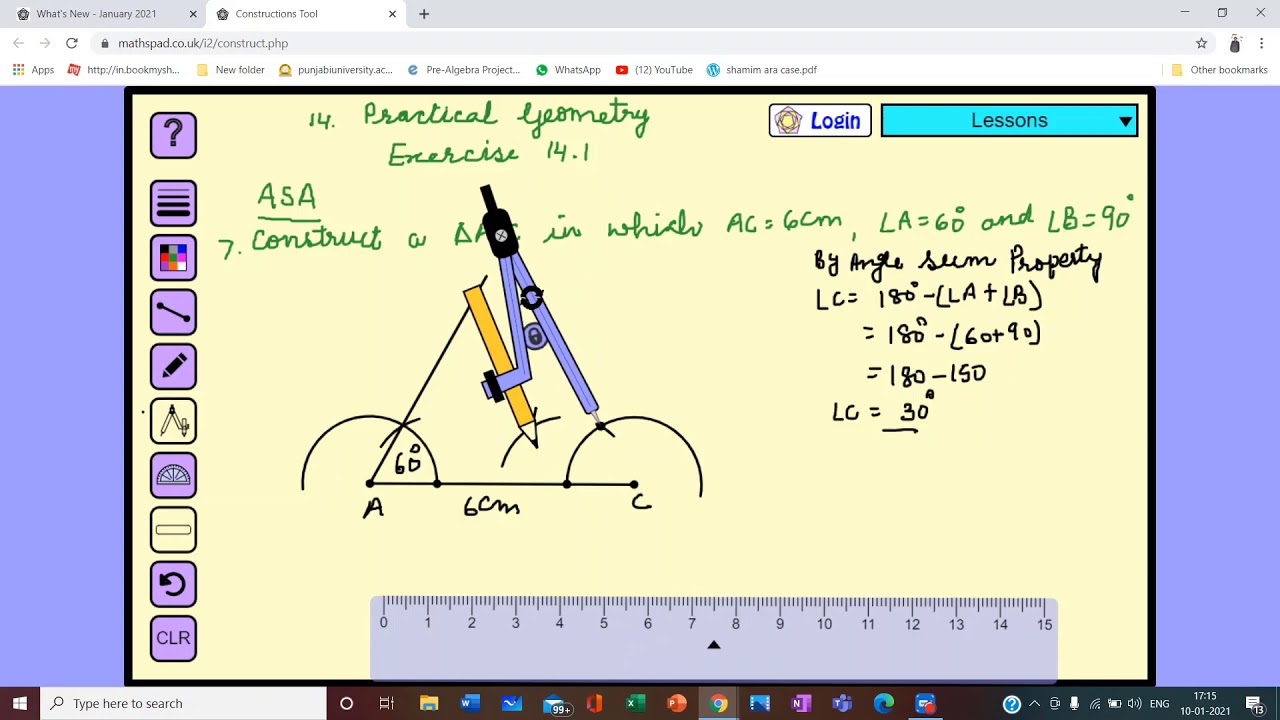This screenshot has height=720, width=1280.
Task: Select the ruler tool in sidebar
Action: [x=173, y=529]
